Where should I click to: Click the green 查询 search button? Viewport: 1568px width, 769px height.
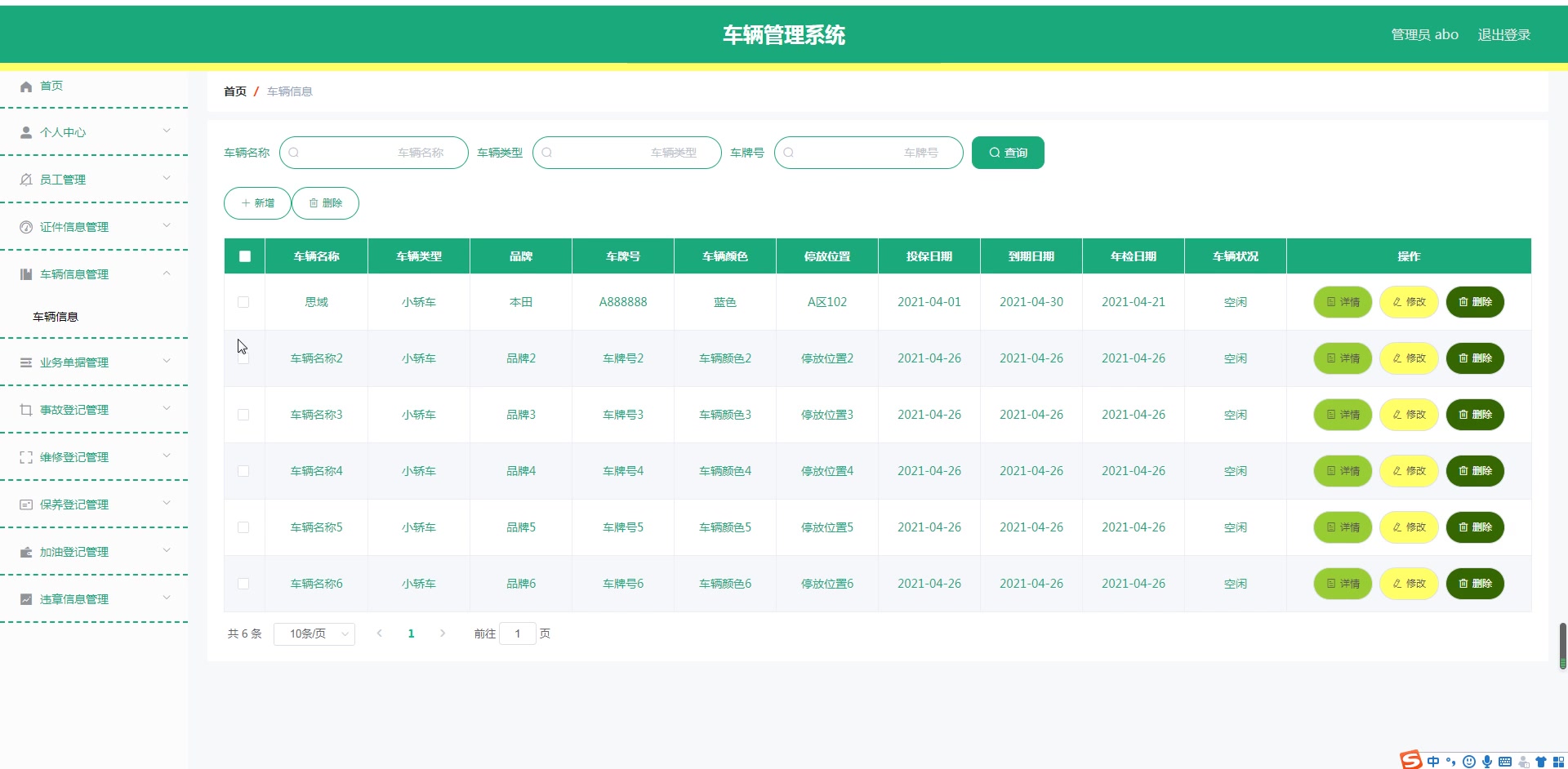pos(1008,153)
